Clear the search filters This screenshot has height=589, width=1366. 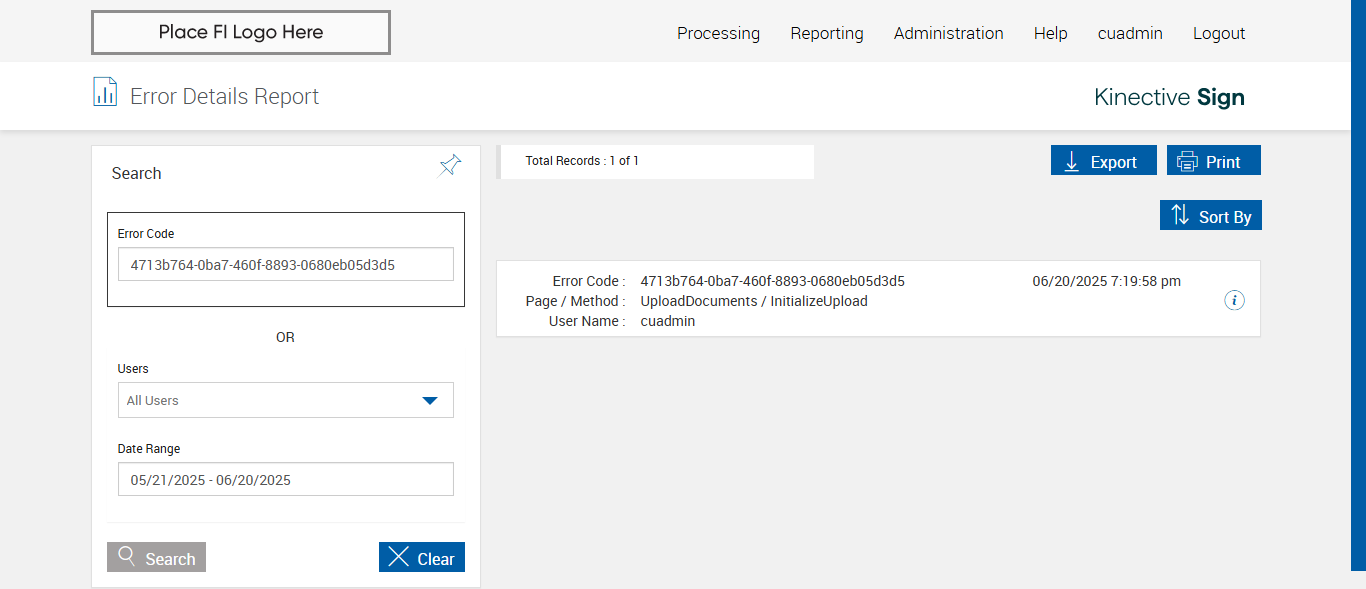coord(421,558)
